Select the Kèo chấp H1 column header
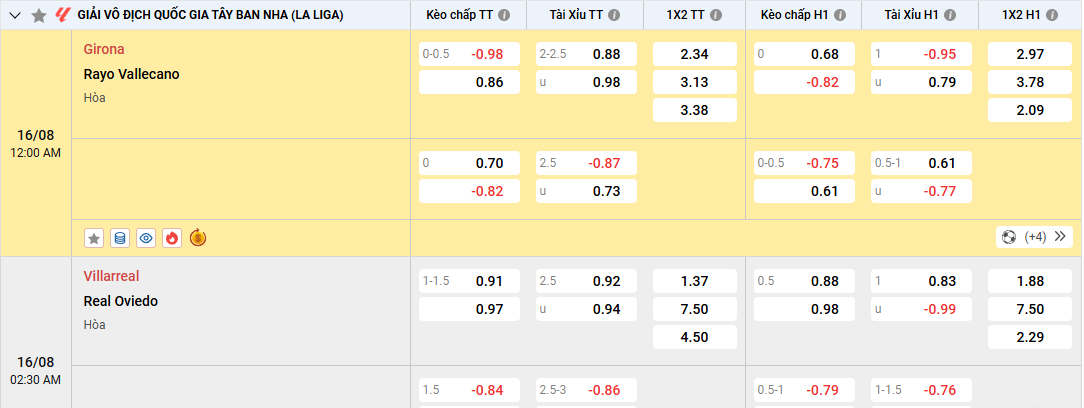This screenshot has width=1084, height=408. tap(791, 15)
